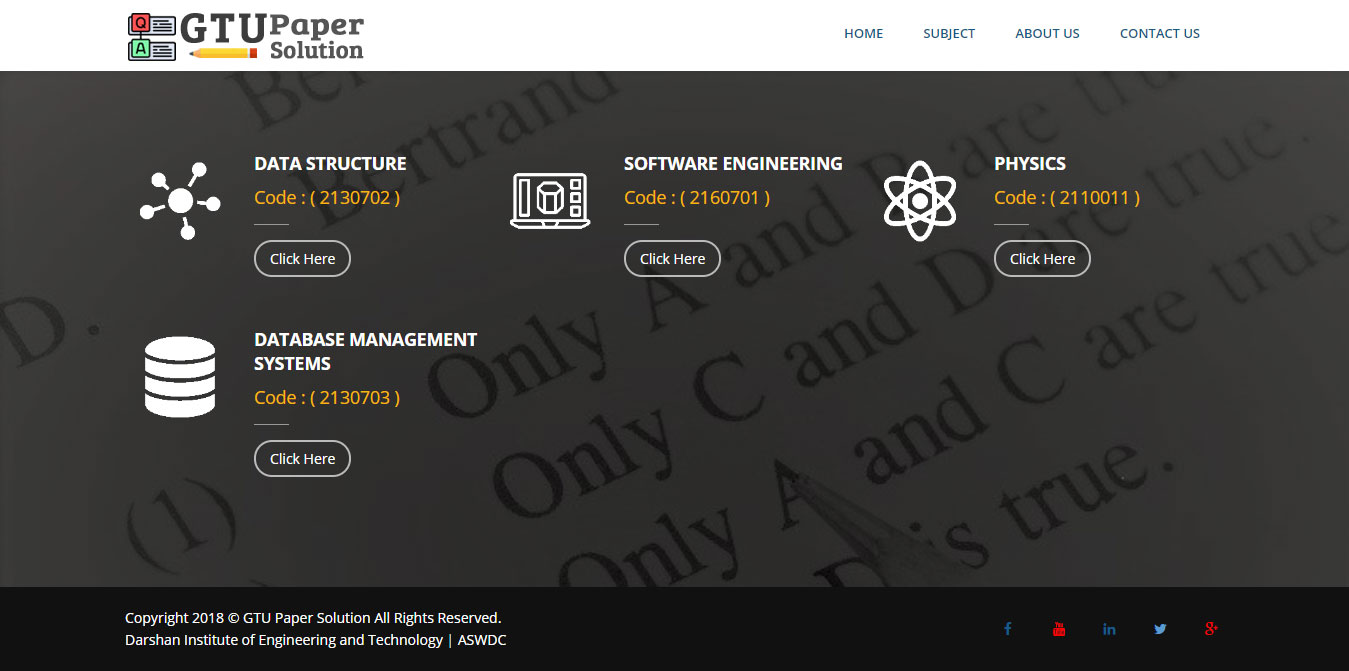
Task: Click the Code : ( 2110011 ) text
Action: pyautogui.click(x=1067, y=198)
